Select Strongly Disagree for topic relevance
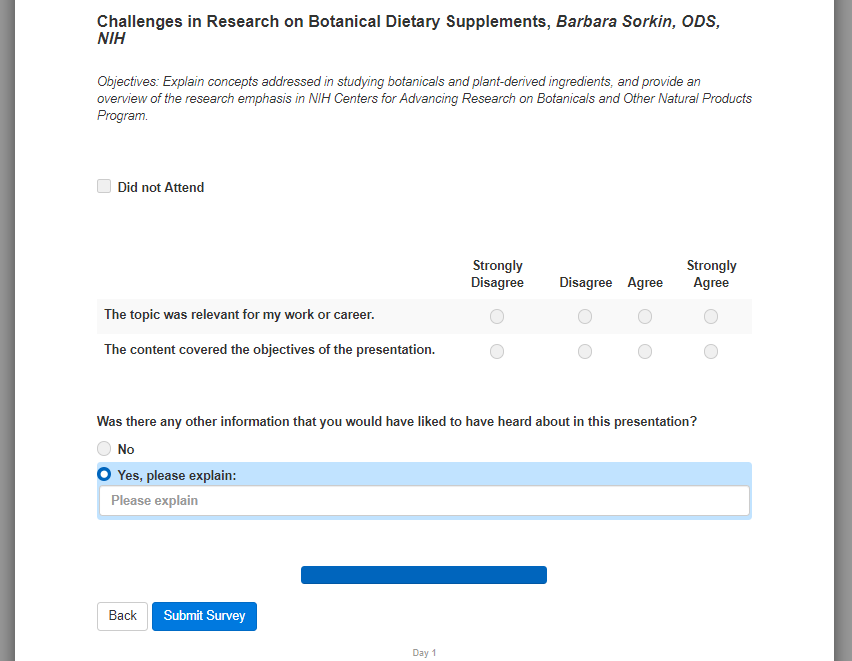Screen dimensions: 852x661 coord(497,316)
